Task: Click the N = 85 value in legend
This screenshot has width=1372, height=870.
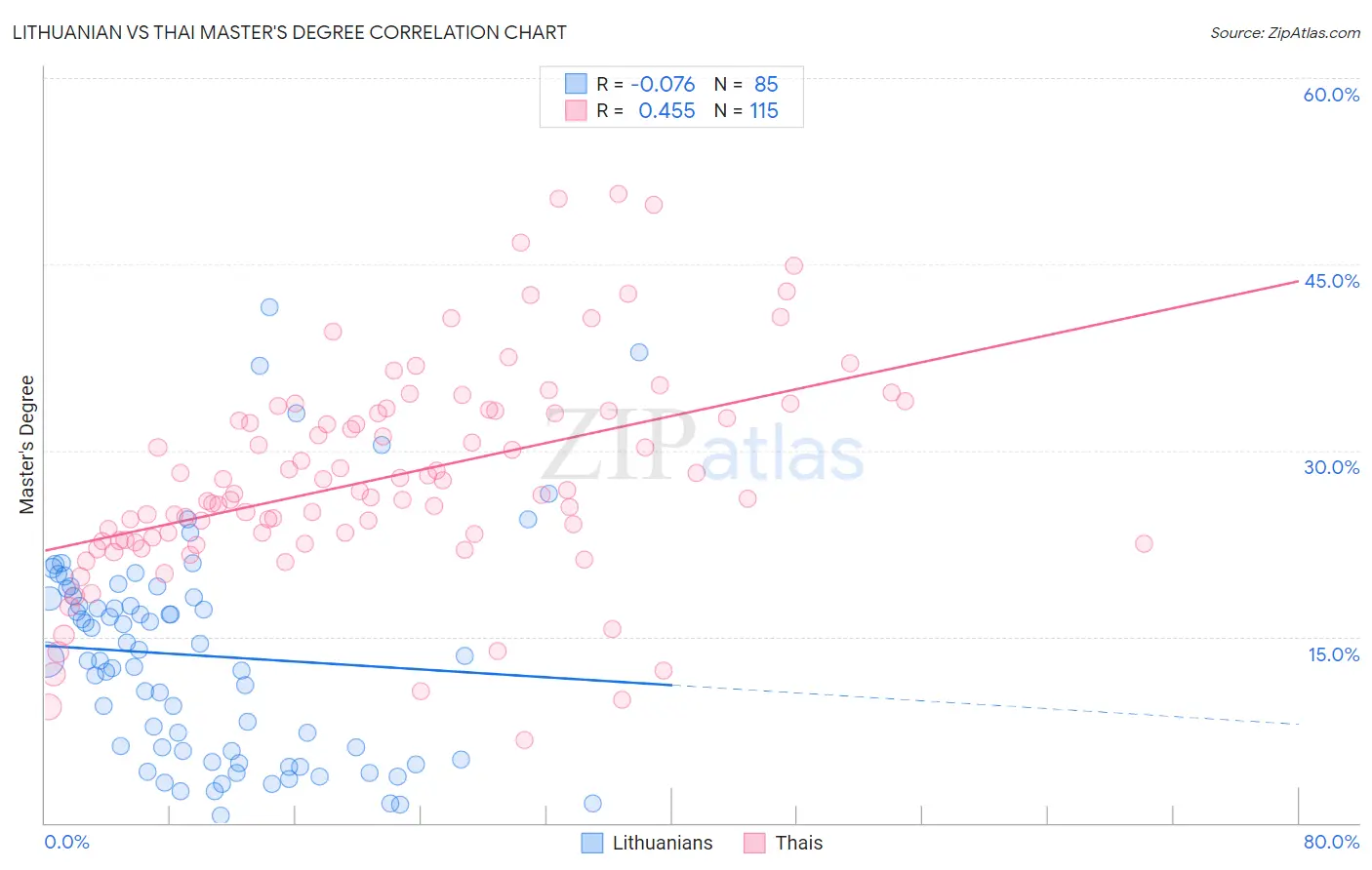Action: point(747,84)
